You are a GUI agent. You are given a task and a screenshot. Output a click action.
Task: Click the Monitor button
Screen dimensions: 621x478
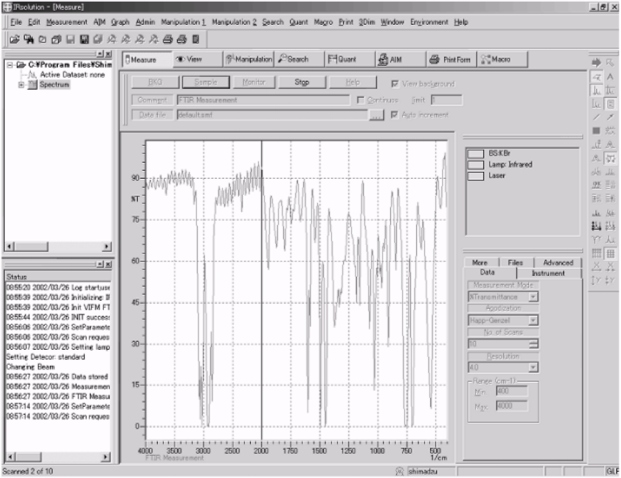253,82
